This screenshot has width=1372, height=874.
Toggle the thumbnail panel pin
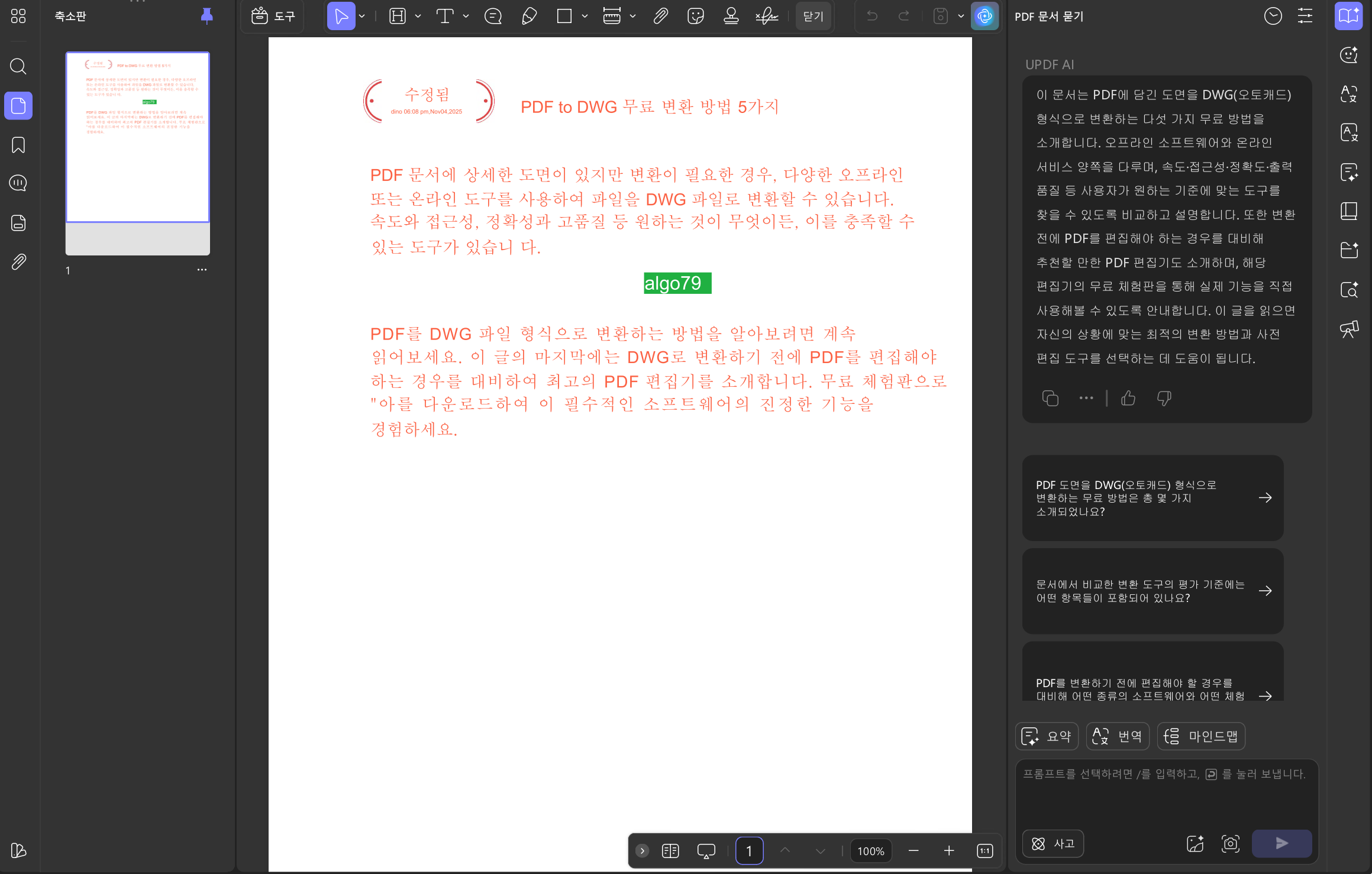point(206,16)
